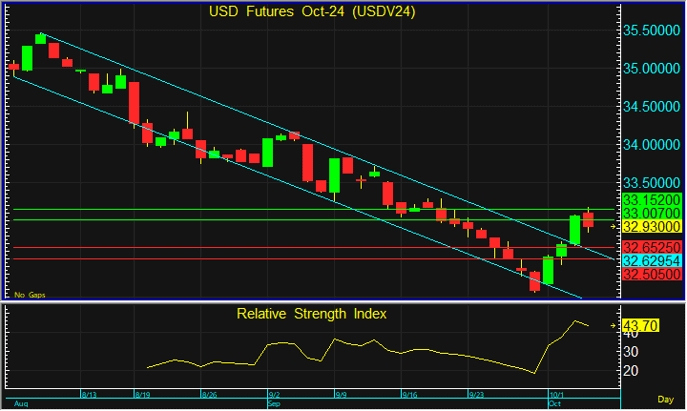687x411 pixels.
Task: Click the yellow arrow beside RSI 43.70
Action: [612, 325]
